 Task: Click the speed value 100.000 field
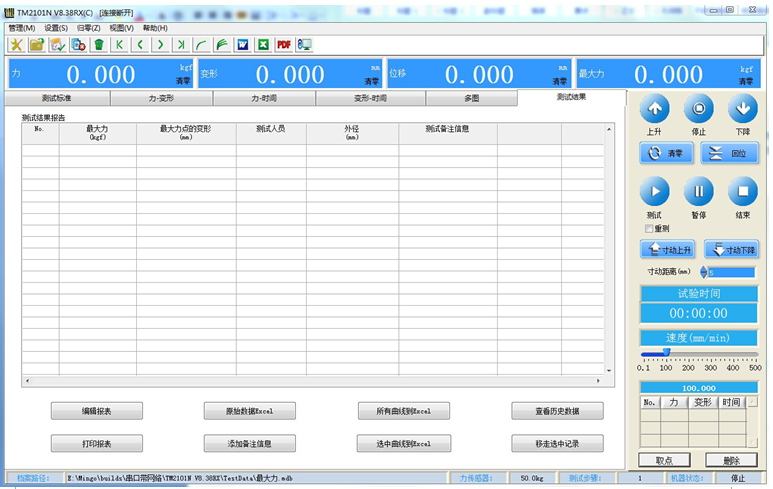(699, 388)
